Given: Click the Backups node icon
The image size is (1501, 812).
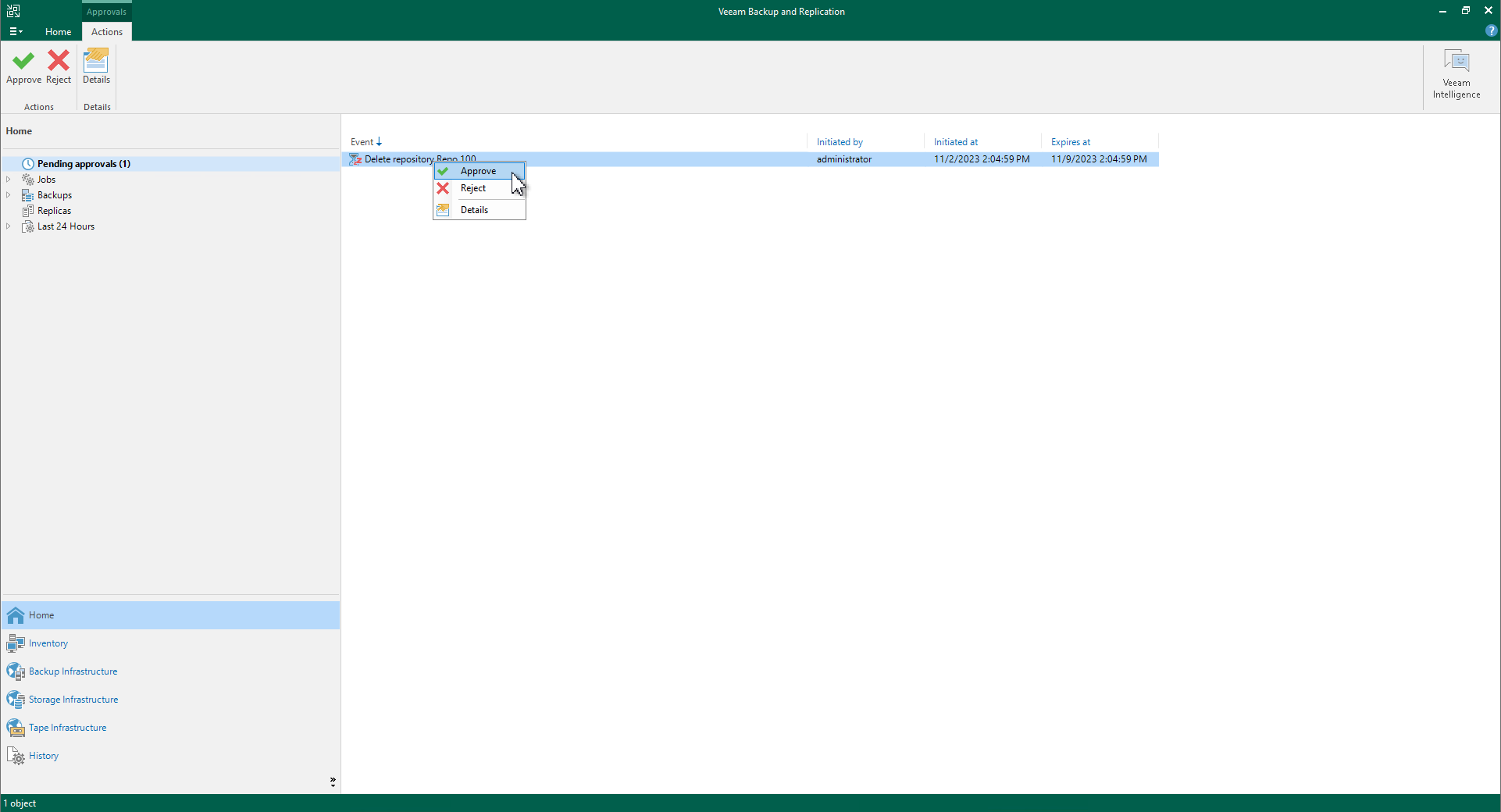Looking at the screenshot, I should (x=28, y=195).
